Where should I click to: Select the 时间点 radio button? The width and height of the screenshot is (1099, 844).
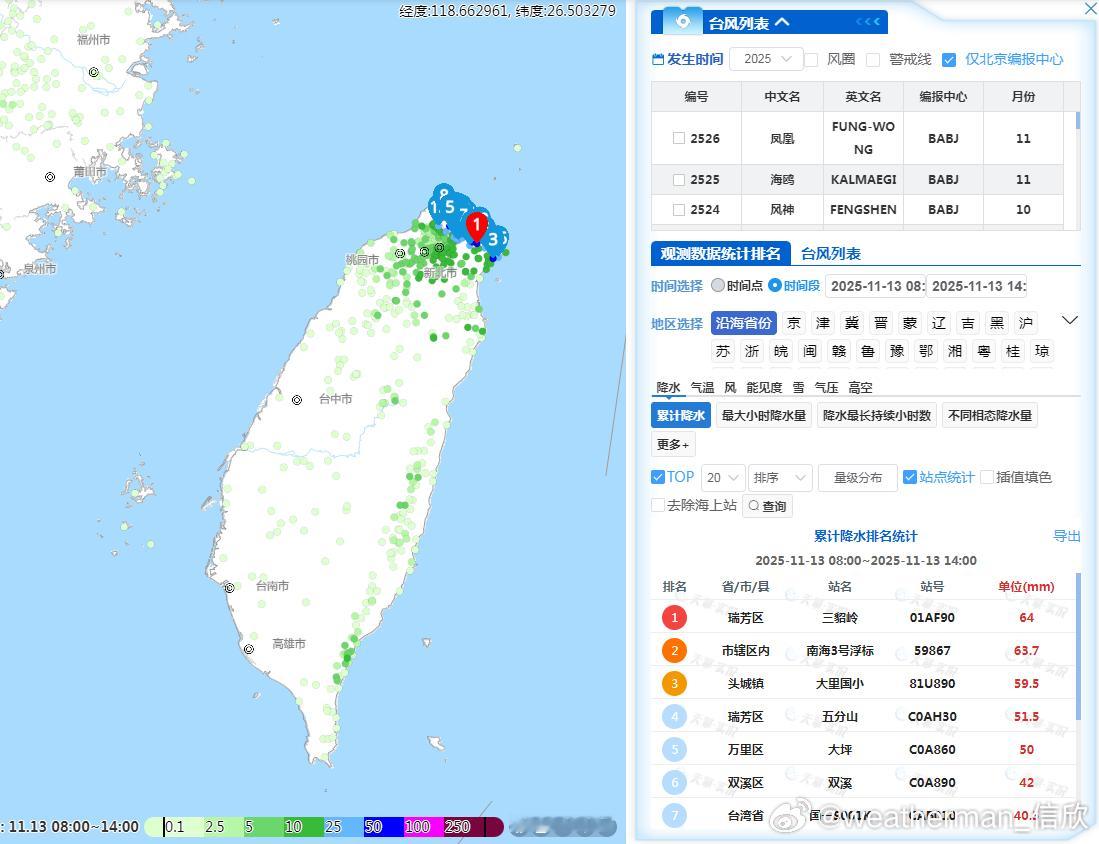718,285
